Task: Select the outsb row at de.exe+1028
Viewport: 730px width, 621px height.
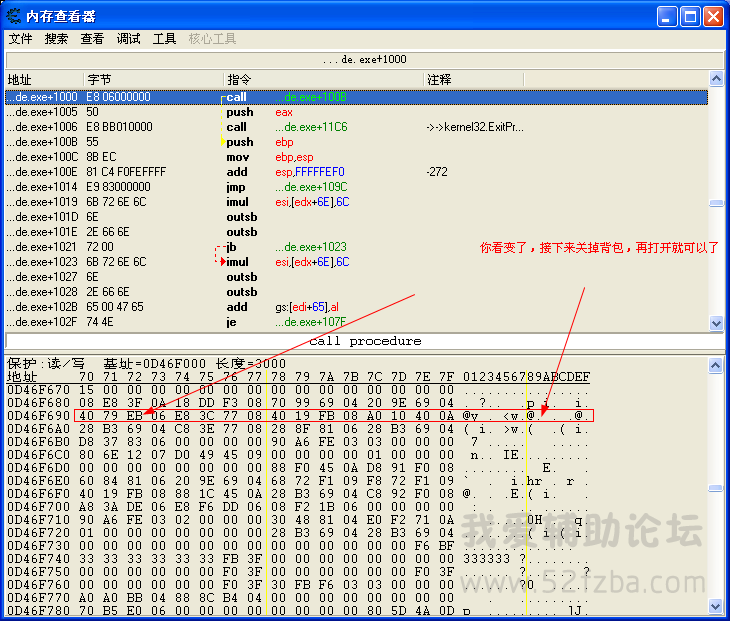Action: pyautogui.click(x=357, y=292)
